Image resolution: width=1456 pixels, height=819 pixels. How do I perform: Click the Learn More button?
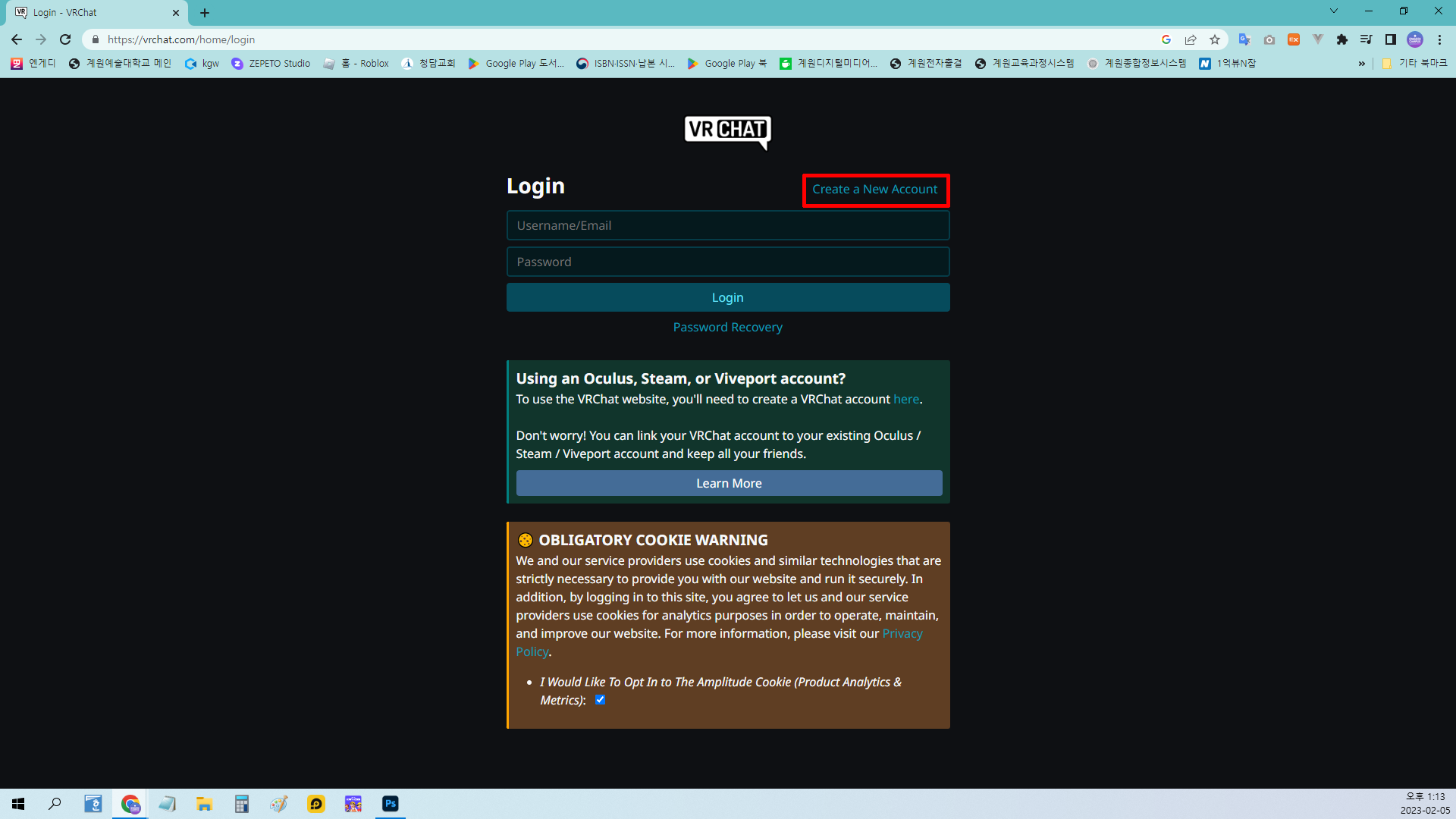tap(728, 484)
